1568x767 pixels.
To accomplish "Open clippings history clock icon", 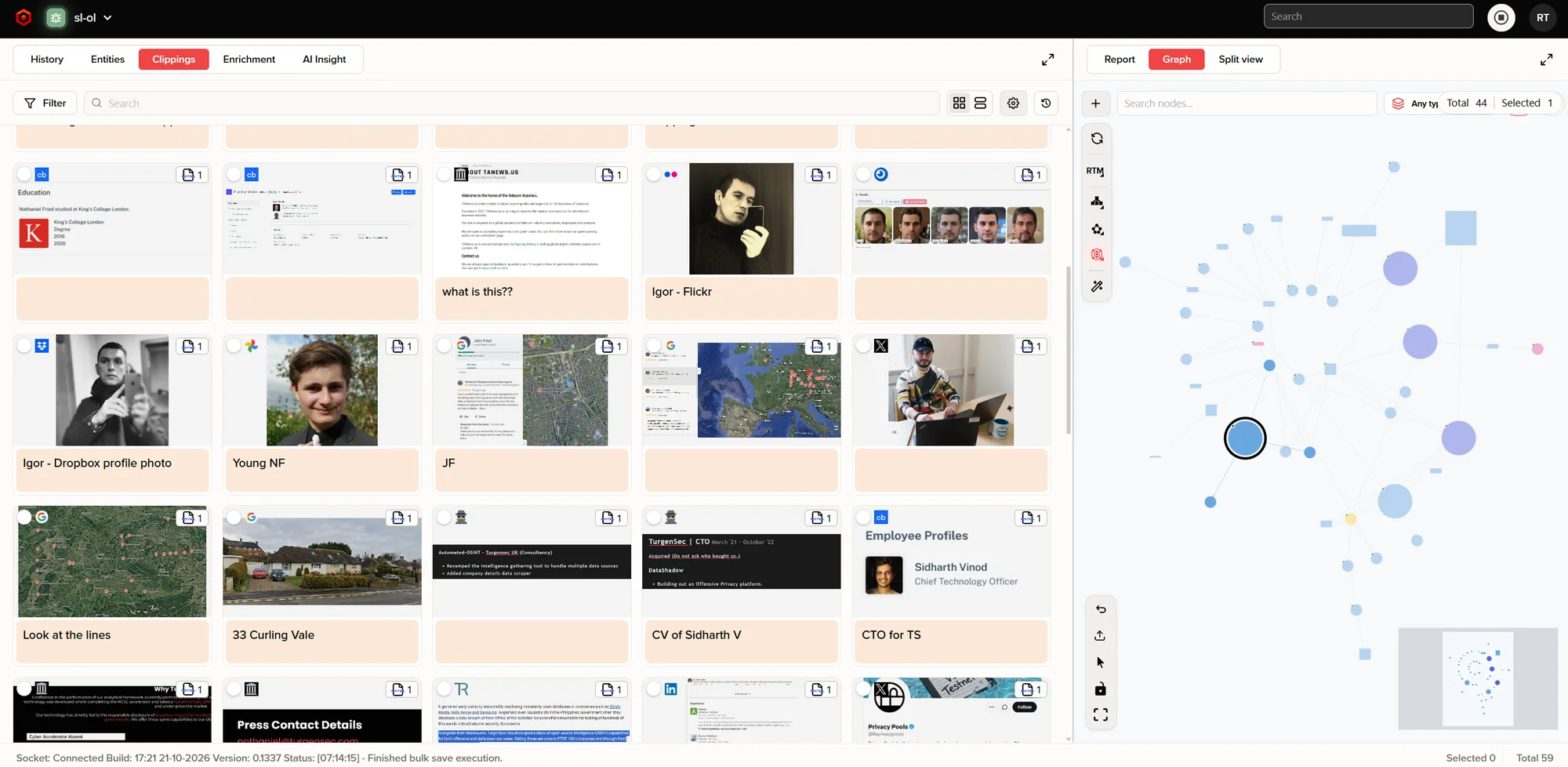I will 1046,103.
